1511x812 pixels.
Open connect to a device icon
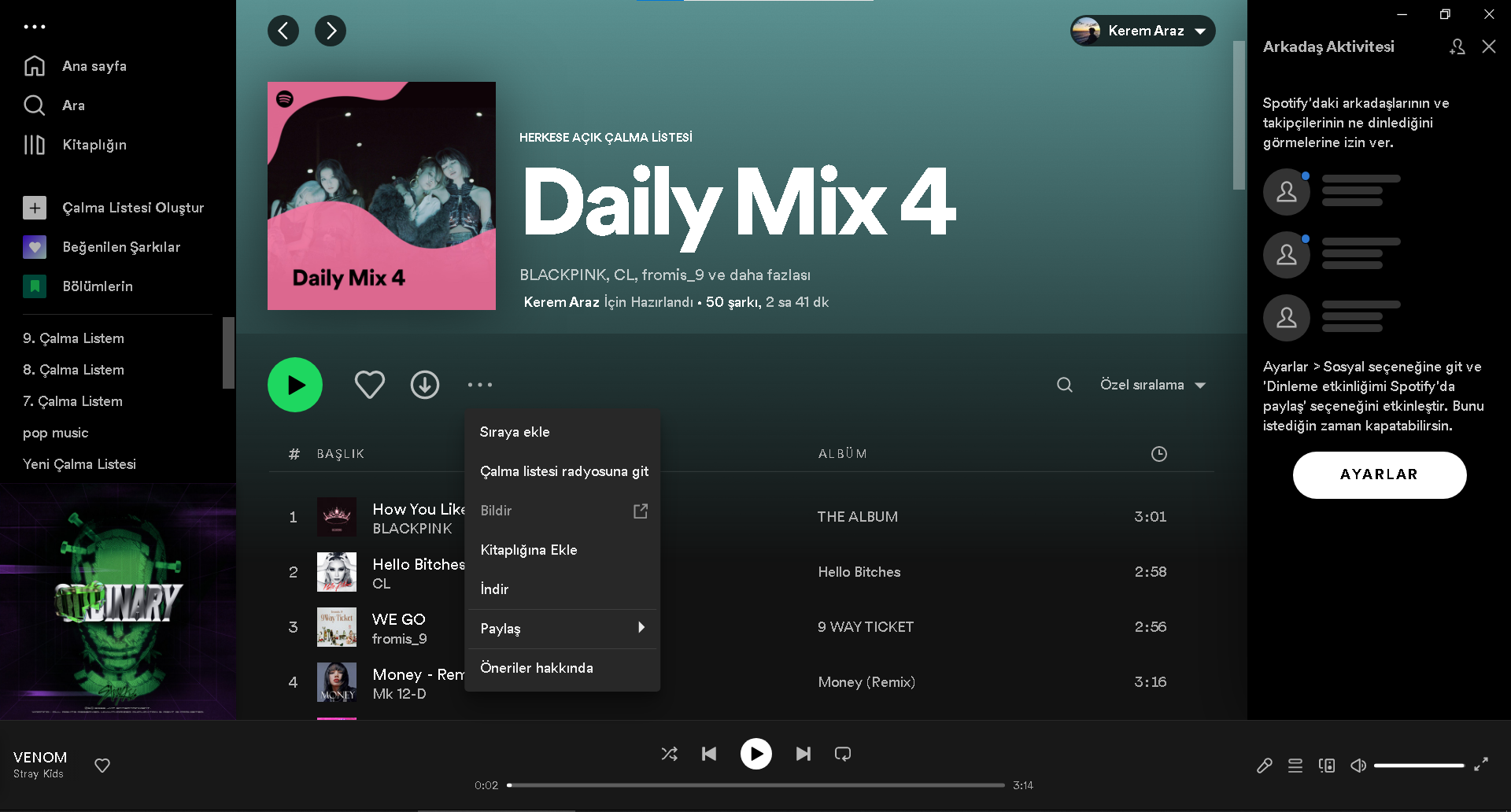tap(1327, 766)
